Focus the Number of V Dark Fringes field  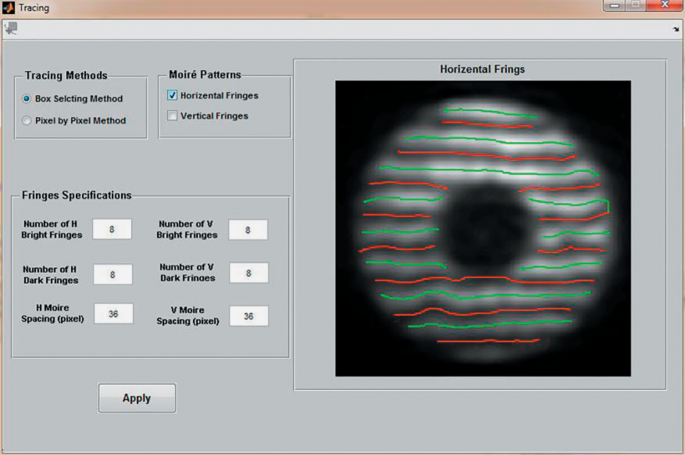pyautogui.click(x=248, y=274)
